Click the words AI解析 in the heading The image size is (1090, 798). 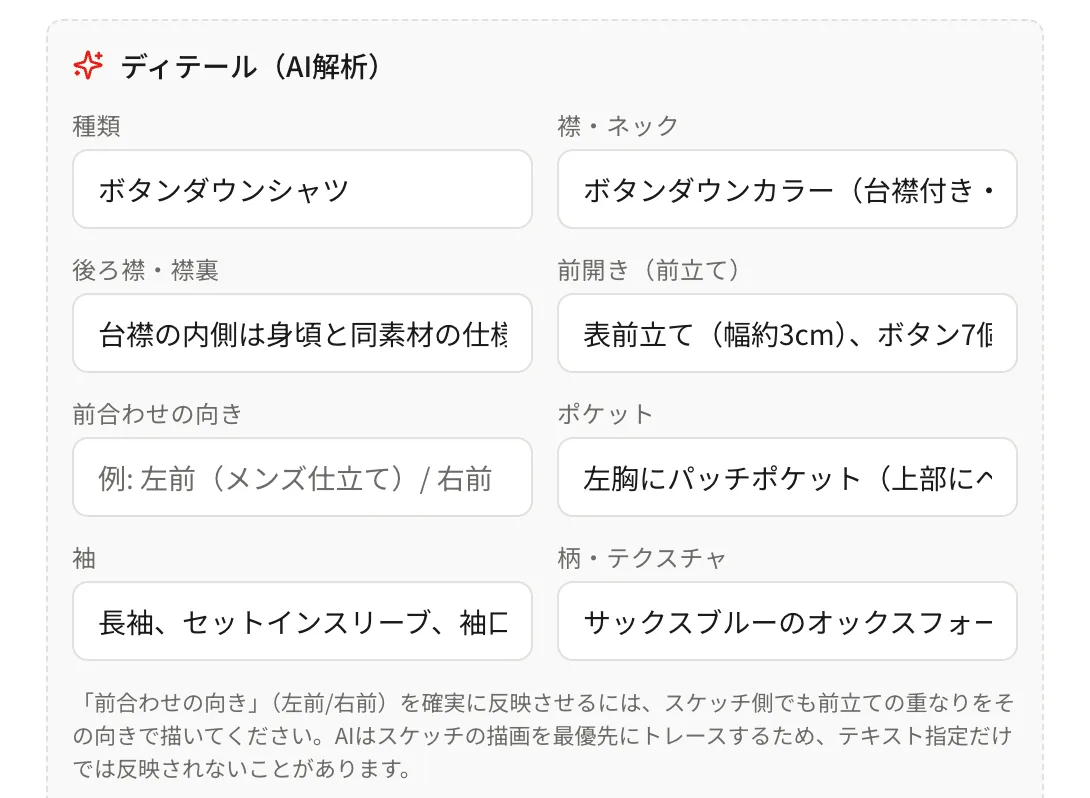pos(327,67)
